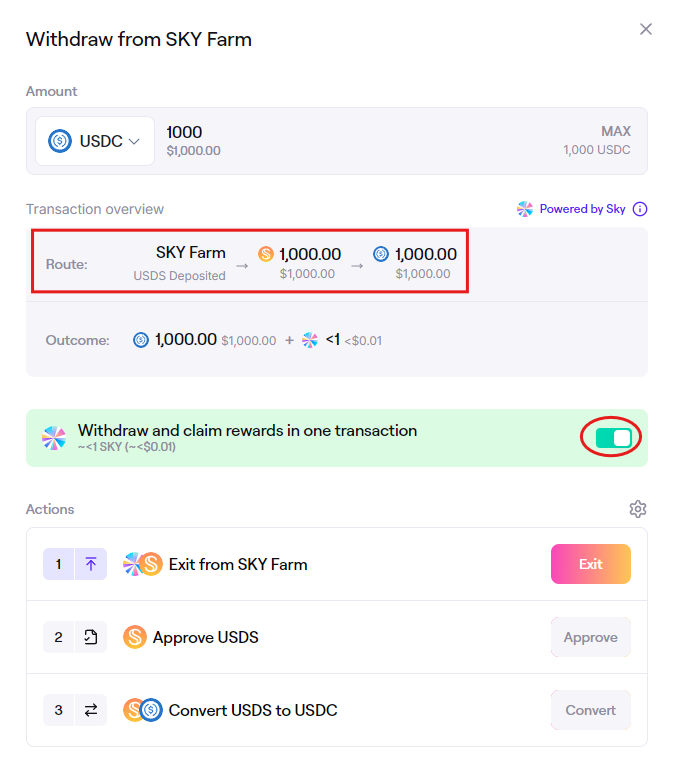Click the upward arrow exit icon in step 1
Screen dimensions: 673x772
91,564
